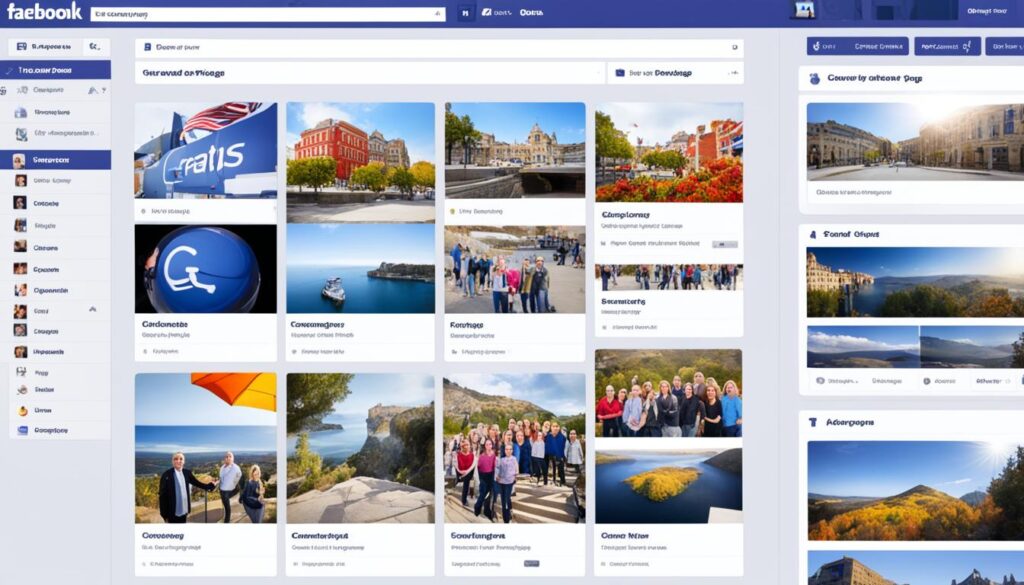Click the small square icon right of search bar
1024x585 pixels.
pyautogui.click(x=464, y=14)
